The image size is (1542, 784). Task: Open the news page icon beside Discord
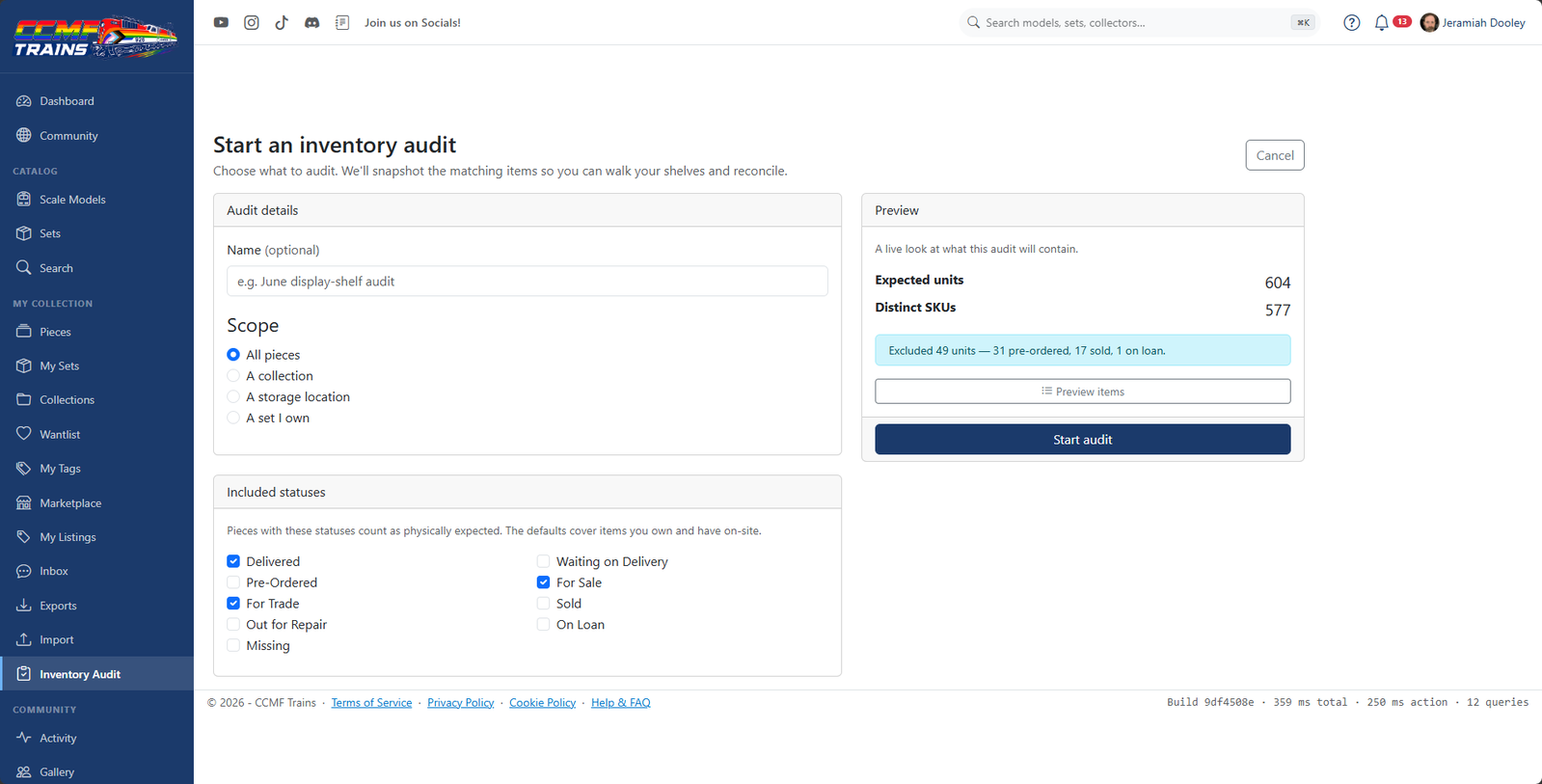342,22
